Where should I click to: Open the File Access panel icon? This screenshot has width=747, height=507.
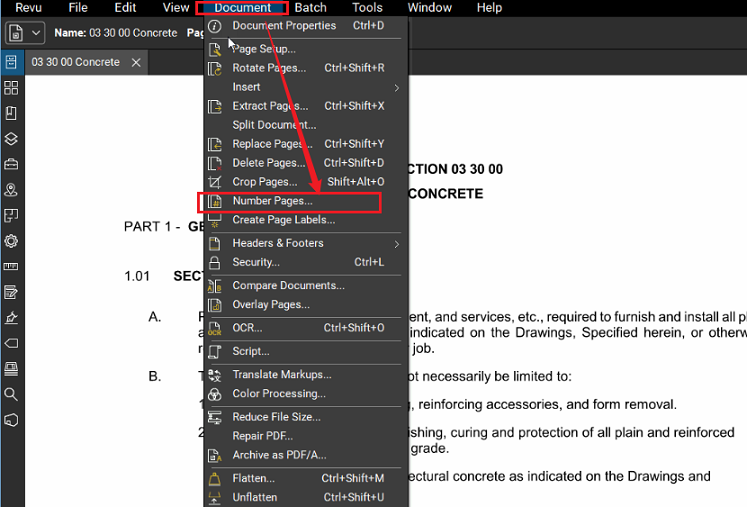pyautogui.click(x=11, y=62)
